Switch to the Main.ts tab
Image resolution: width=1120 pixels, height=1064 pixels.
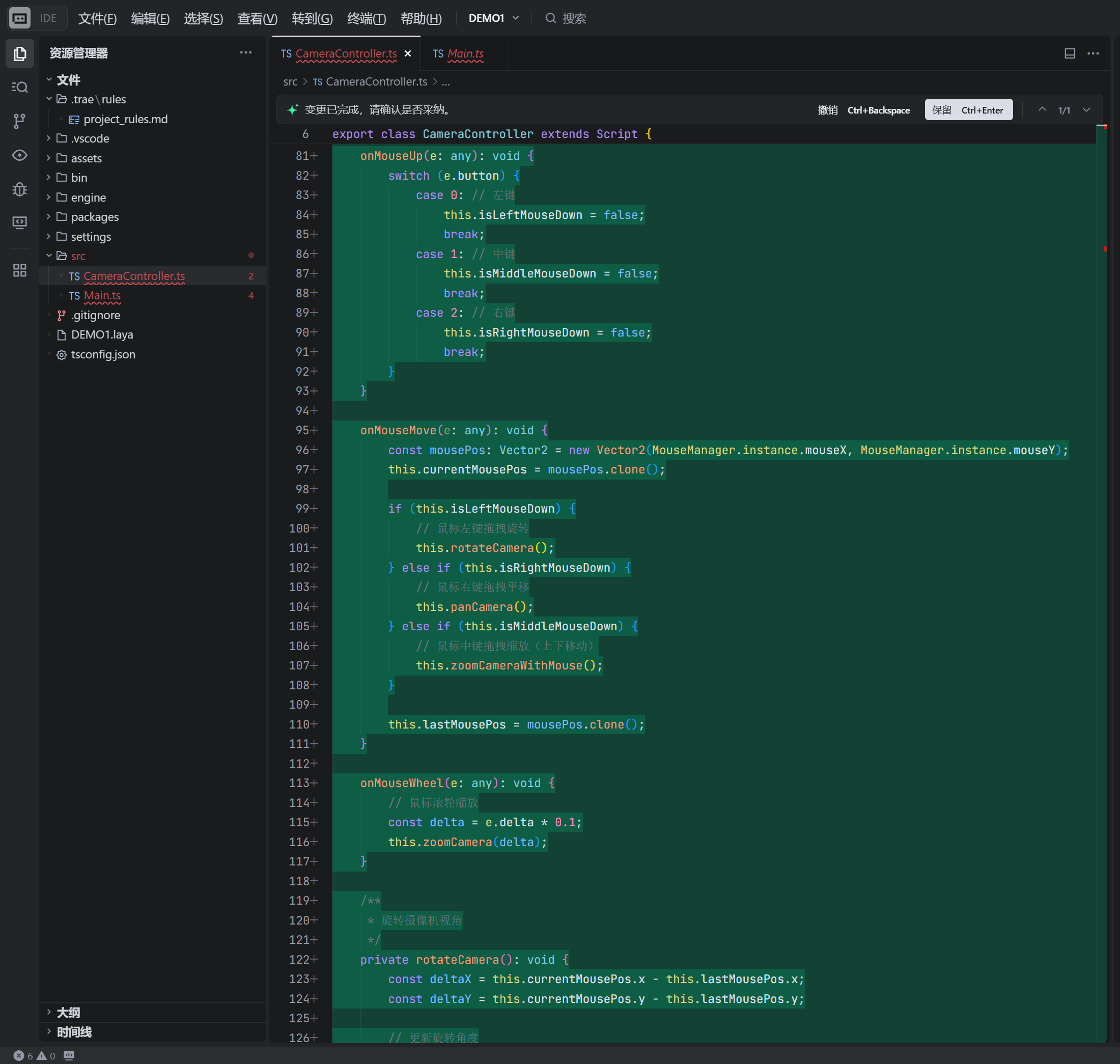point(458,54)
